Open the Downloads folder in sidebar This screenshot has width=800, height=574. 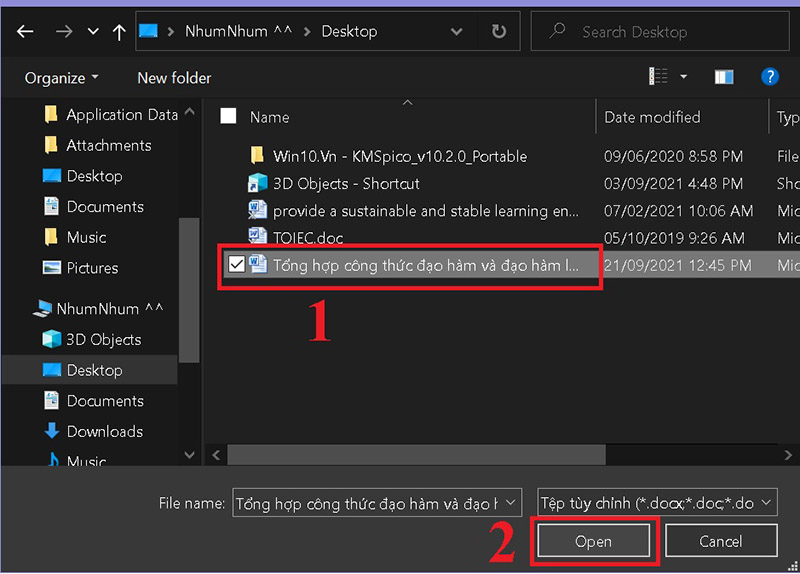click(104, 431)
